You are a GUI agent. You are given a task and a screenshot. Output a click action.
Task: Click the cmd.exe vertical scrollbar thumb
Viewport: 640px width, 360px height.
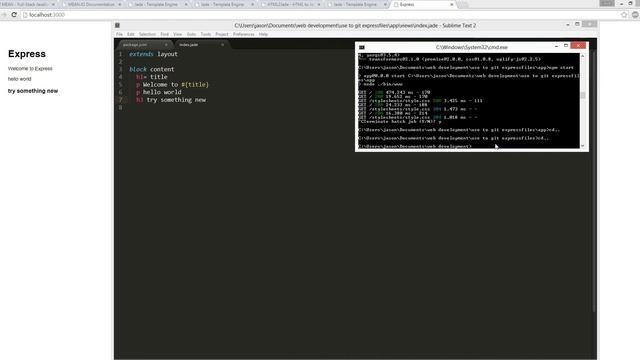[x=582, y=96]
